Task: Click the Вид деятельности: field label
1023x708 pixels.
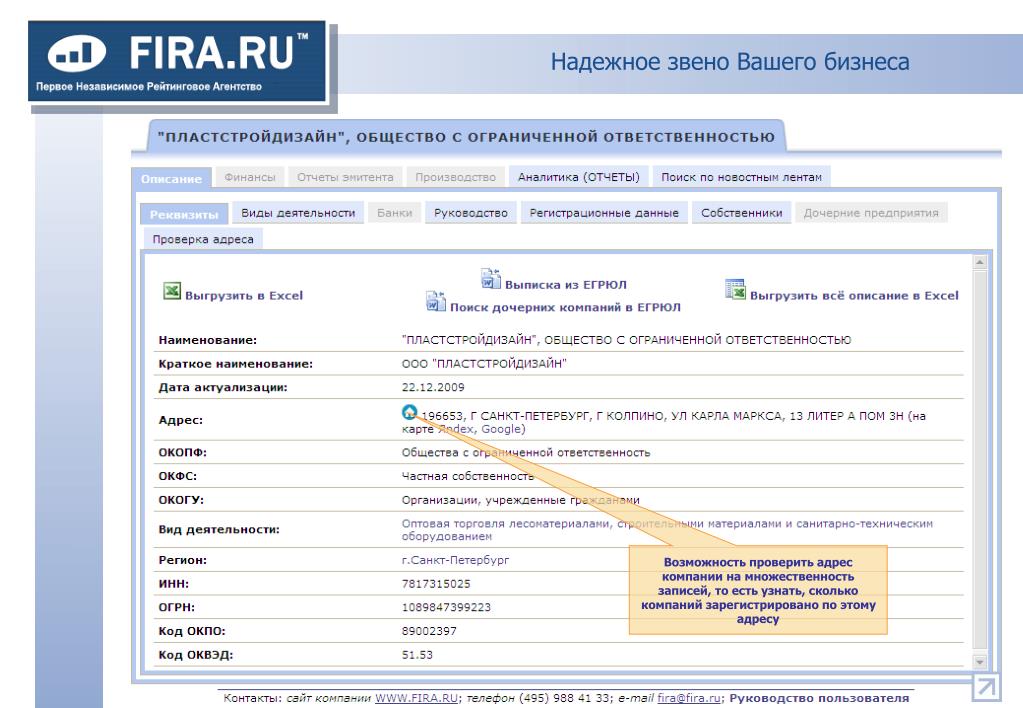Action: [x=219, y=530]
